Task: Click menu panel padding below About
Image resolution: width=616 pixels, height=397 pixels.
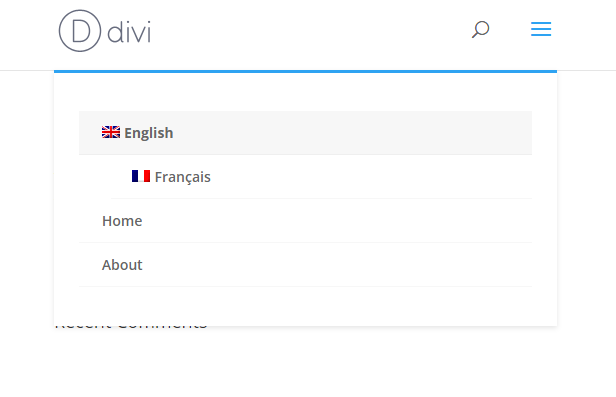Action: tap(305, 306)
